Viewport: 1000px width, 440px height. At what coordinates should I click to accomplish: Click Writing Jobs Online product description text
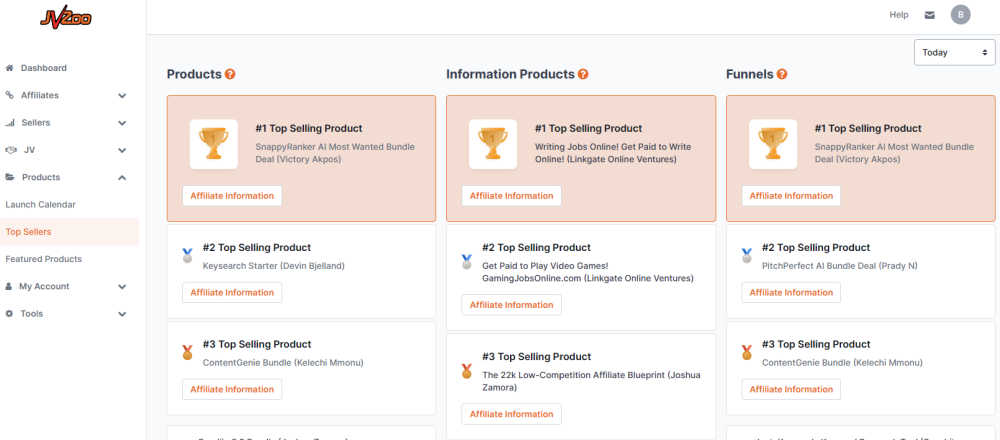[612, 153]
